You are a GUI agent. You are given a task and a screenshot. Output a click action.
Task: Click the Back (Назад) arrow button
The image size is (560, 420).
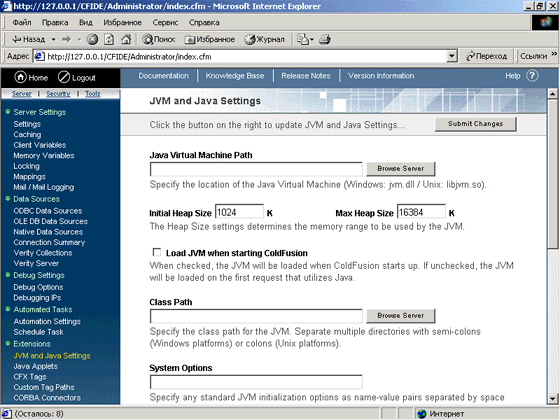point(28,39)
